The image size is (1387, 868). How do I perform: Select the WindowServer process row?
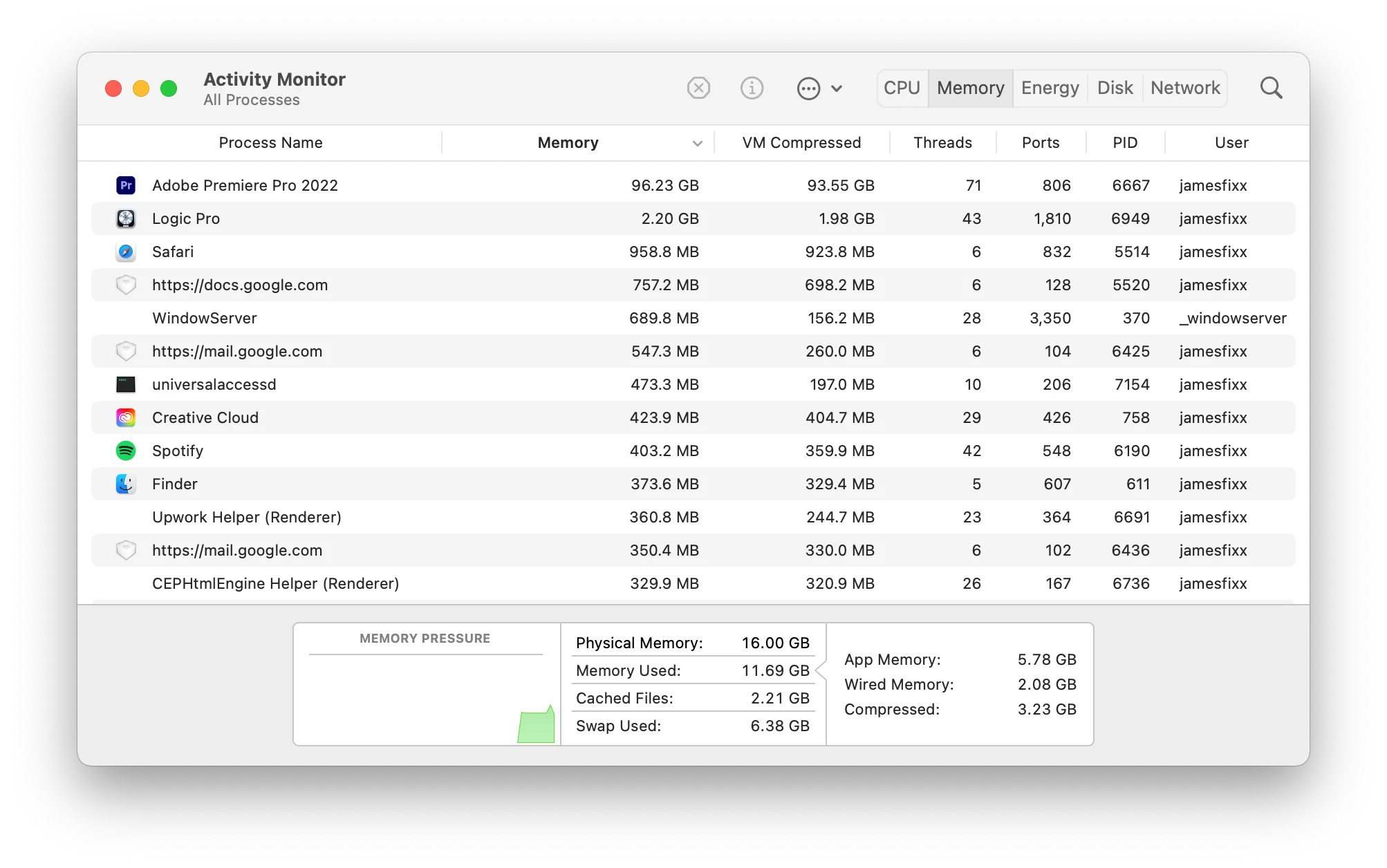pos(205,318)
